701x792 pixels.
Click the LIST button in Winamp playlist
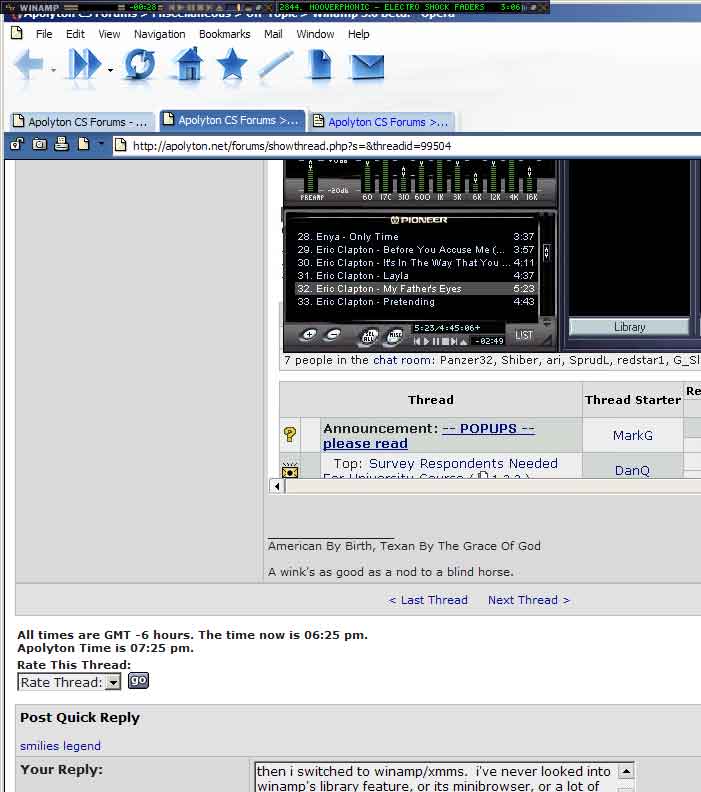pyautogui.click(x=524, y=335)
